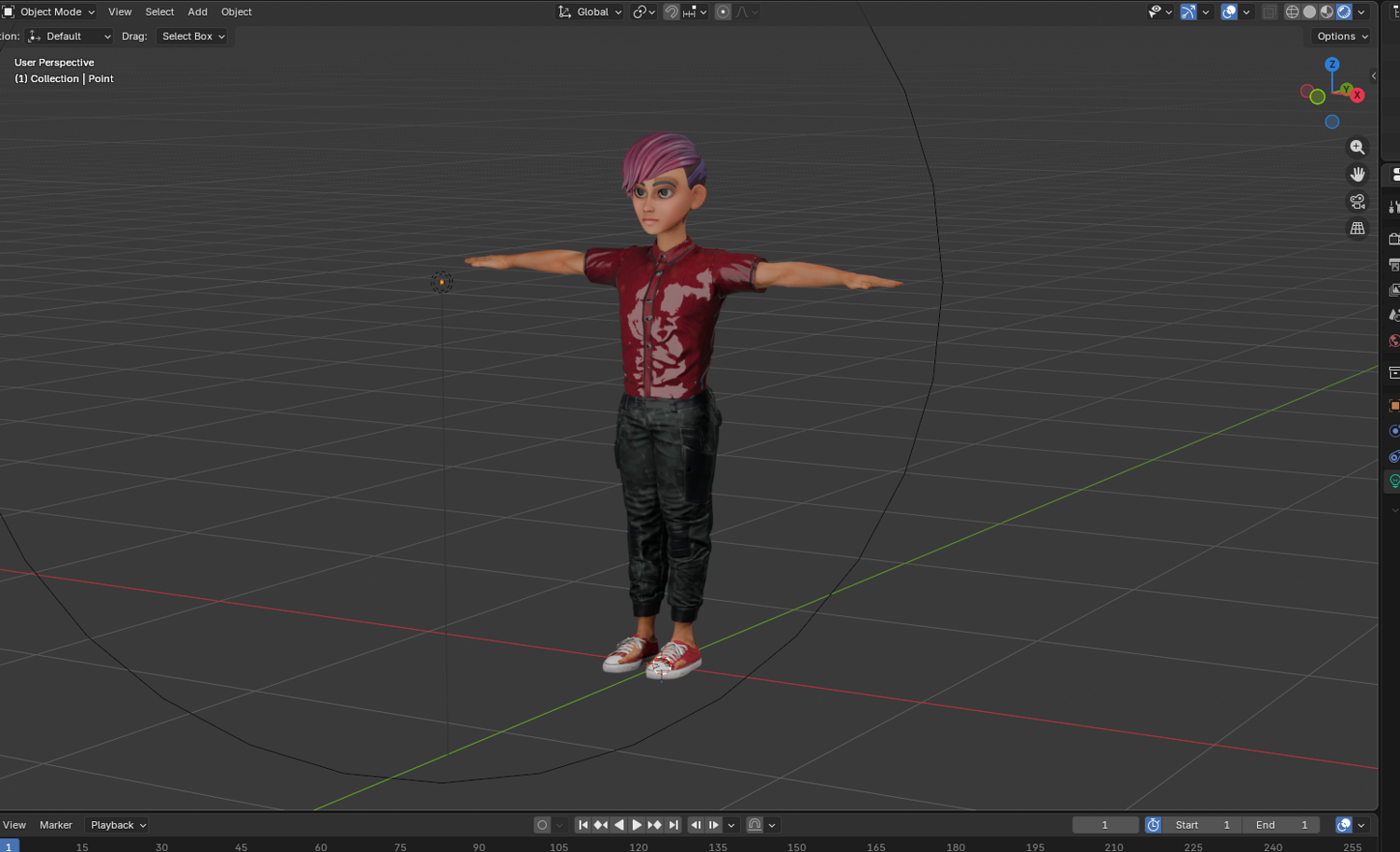Open the Default orientation dropdown
This screenshot has width=1400, height=852.
point(69,36)
